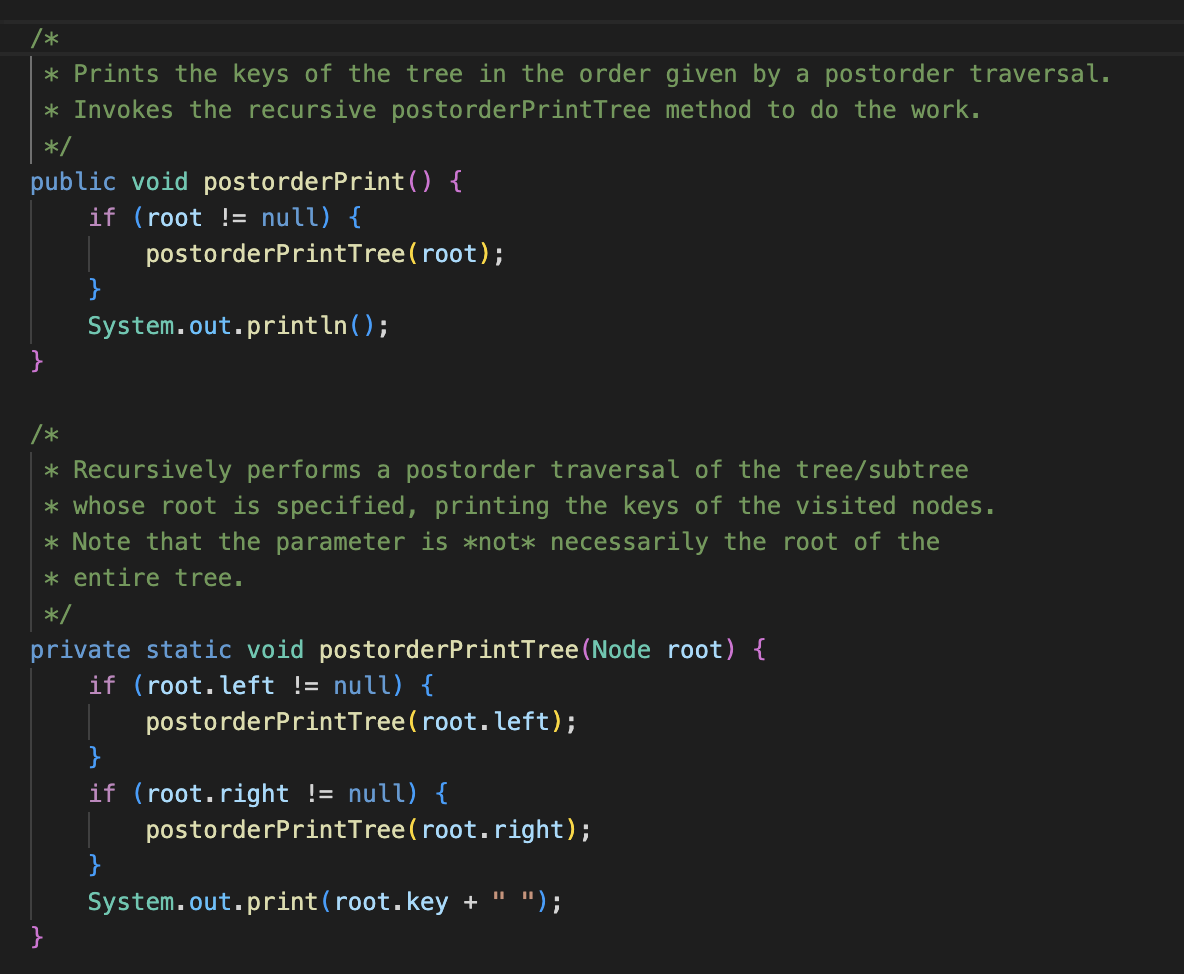Click 'private' keyword of postorderPrintTree
Screen dimensions: 1184x974
coord(80,650)
